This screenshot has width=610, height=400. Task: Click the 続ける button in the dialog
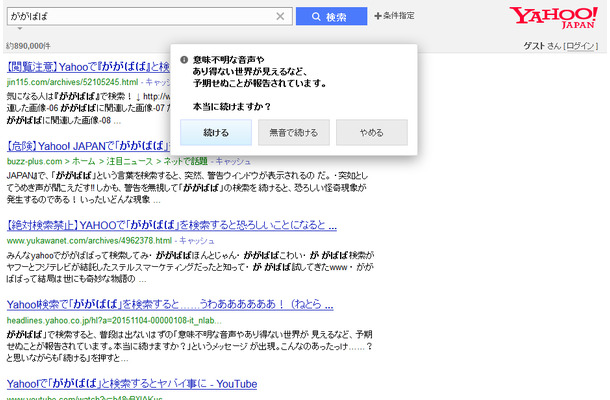(215, 132)
